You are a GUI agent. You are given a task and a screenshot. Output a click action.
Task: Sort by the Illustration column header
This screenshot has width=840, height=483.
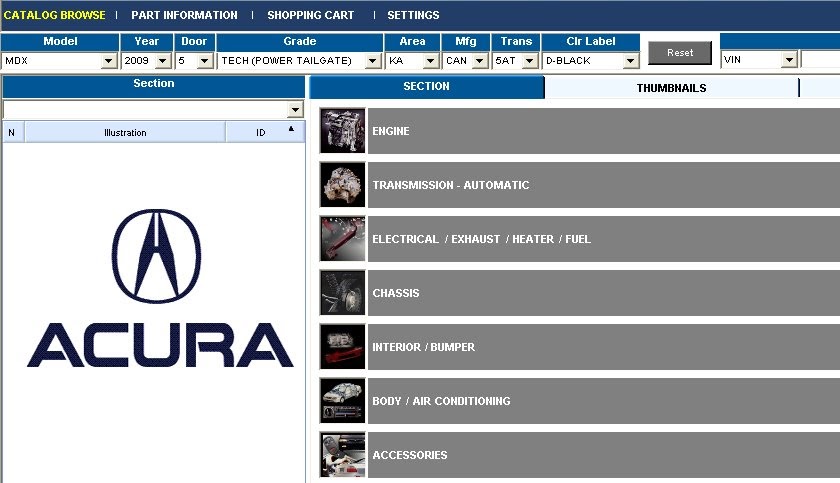[125, 132]
